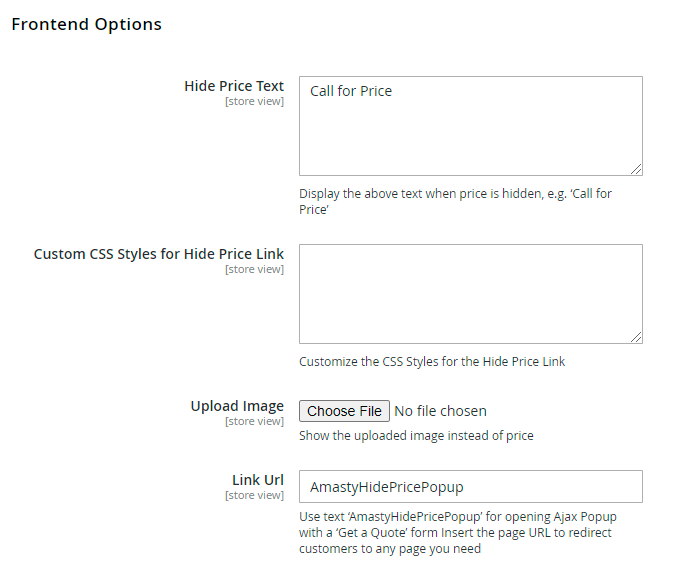Click the 'Display the above text' help note
The image size is (682, 572).
tap(455, 201)
